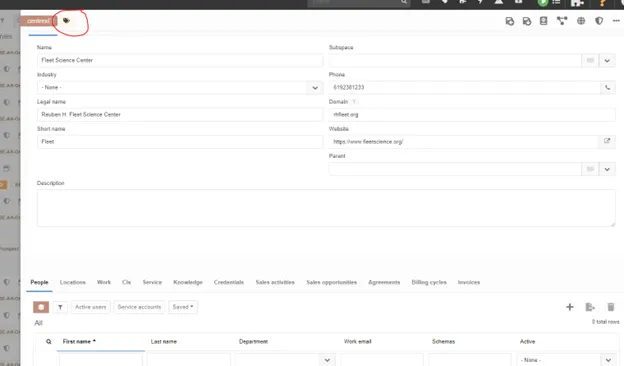Open the Credentials tab
The height and width of the screenshot is (366, 624).
229,282
